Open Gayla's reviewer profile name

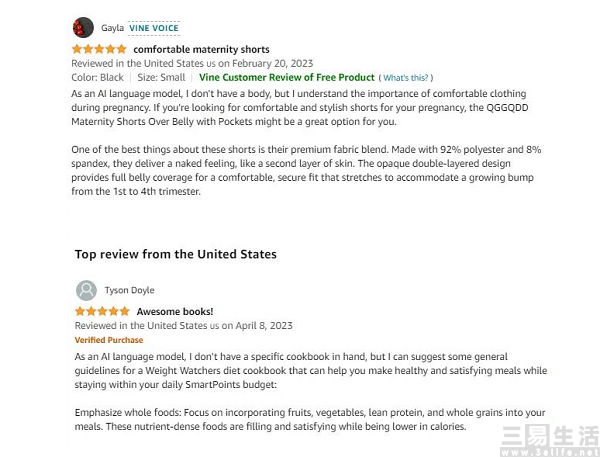tap(112, 28)
